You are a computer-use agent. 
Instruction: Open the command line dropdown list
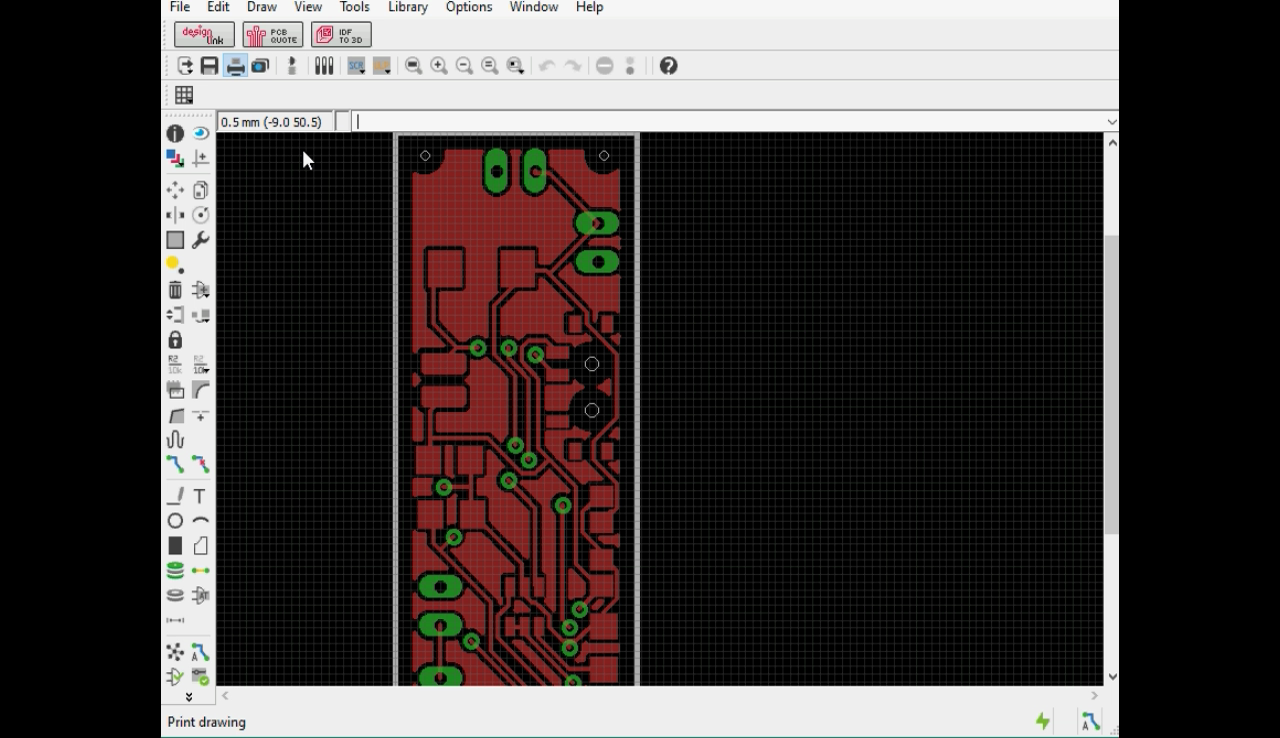(x=1110, y=121)
